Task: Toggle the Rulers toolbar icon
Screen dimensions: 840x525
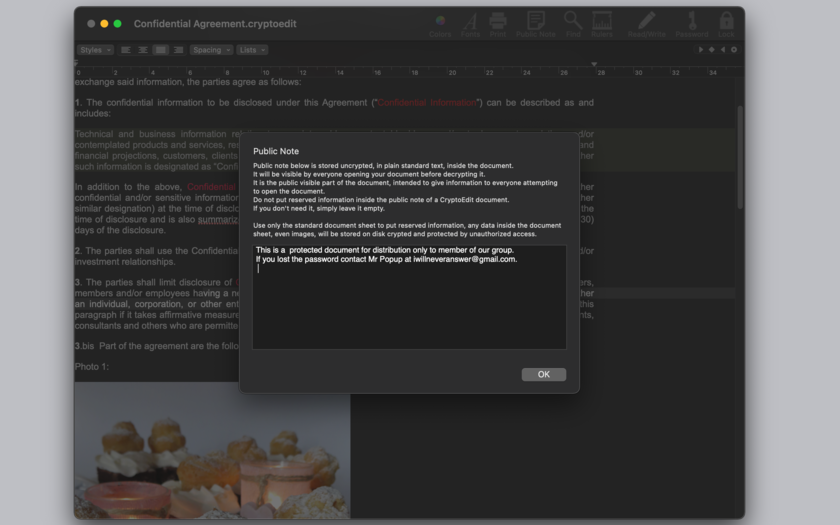Action: 602,25
